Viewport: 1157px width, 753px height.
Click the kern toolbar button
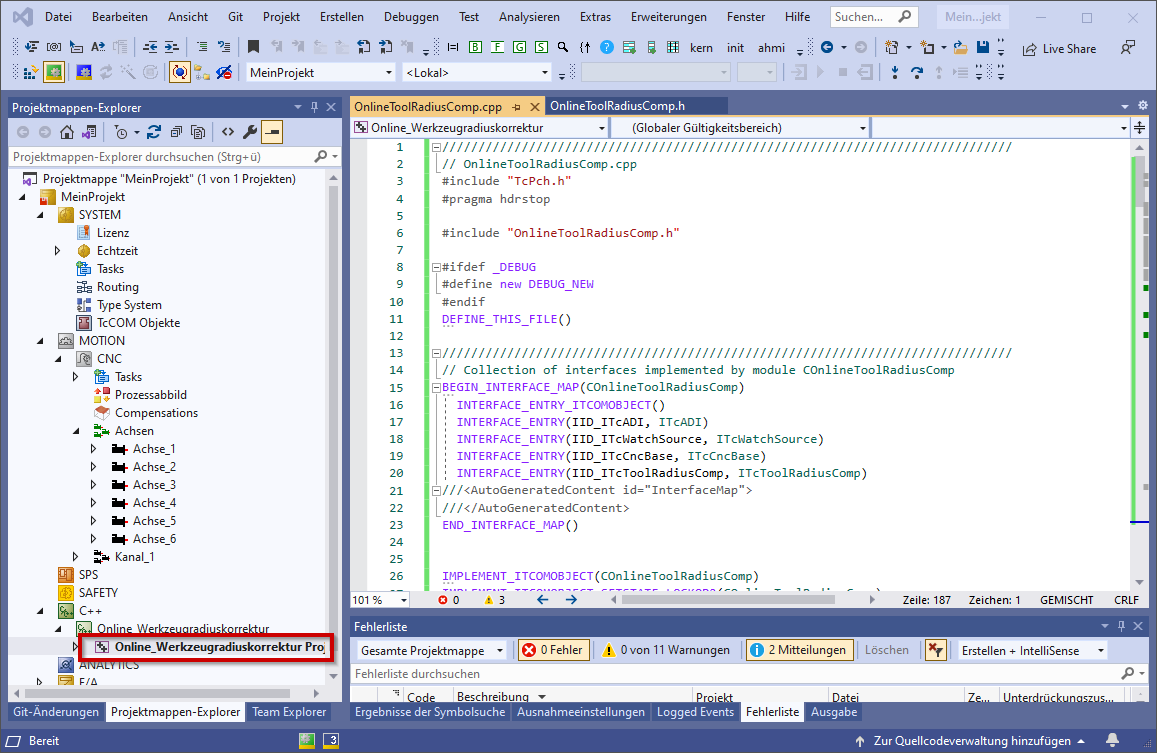[x=701, y=48]
